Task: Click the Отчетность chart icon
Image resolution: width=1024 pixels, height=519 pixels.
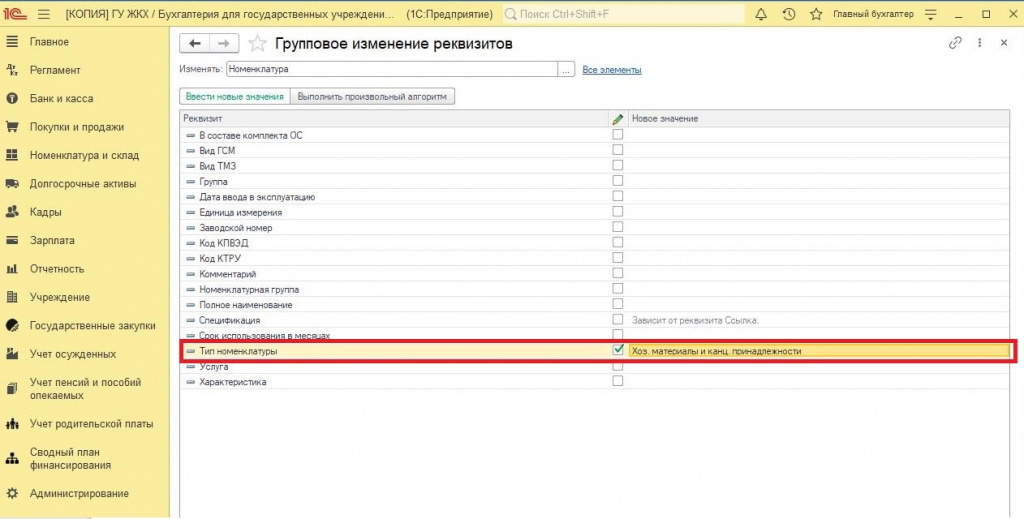Action: 12,269
